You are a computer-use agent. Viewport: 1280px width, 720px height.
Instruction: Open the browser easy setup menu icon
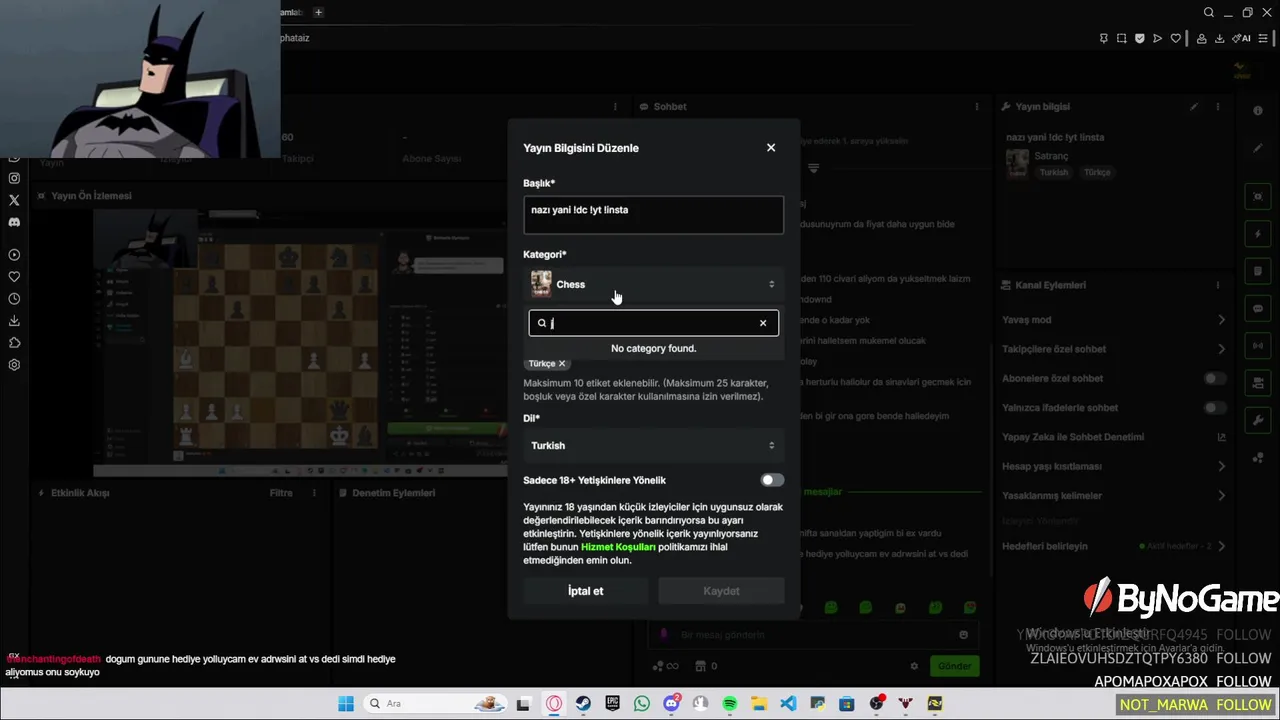pos(1265,38)
